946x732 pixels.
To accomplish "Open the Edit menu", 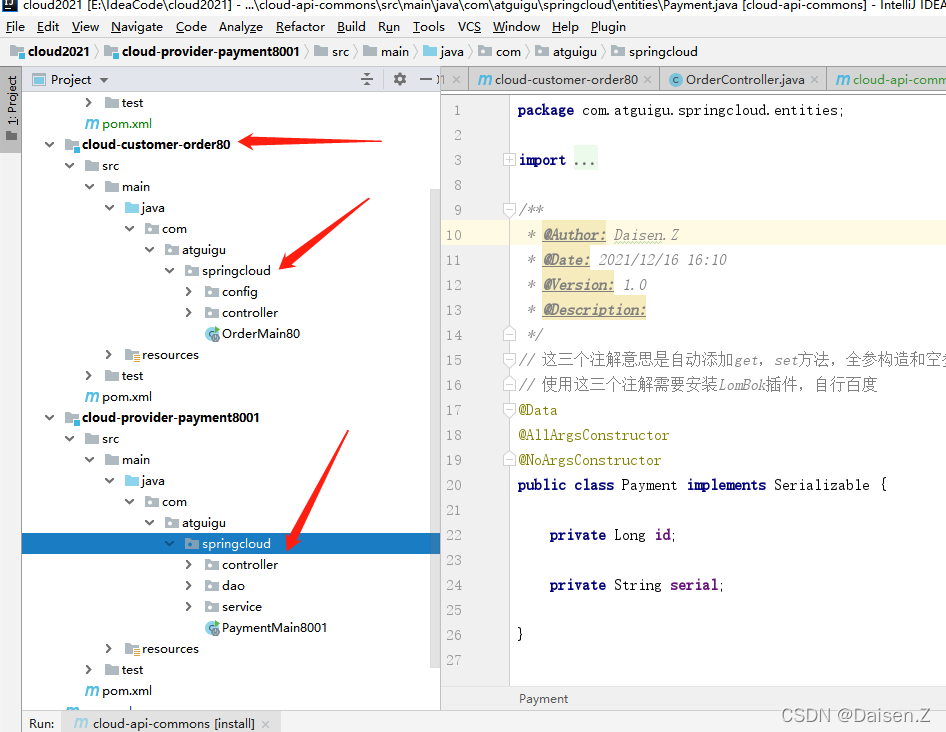I will pyautogui.click(x=48, y=27).
